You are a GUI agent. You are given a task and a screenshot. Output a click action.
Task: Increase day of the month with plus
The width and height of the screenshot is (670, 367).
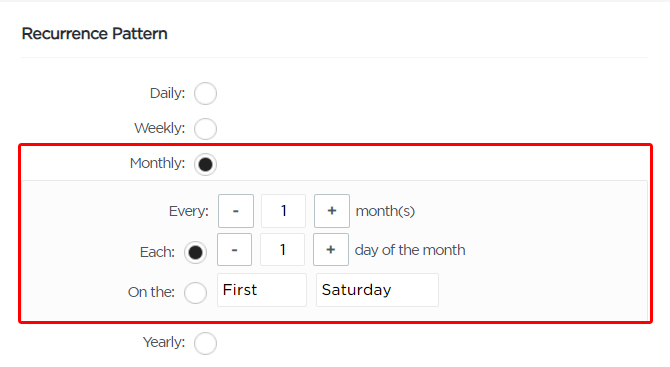point(331,250)
